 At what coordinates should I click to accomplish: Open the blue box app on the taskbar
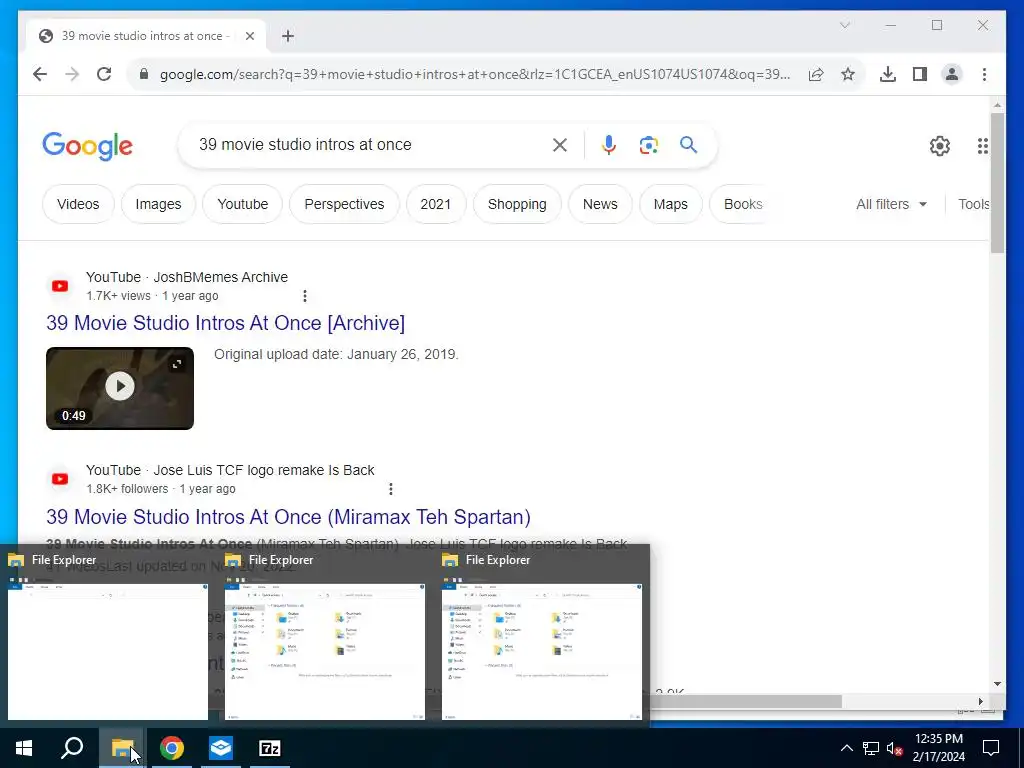point(221,748)
